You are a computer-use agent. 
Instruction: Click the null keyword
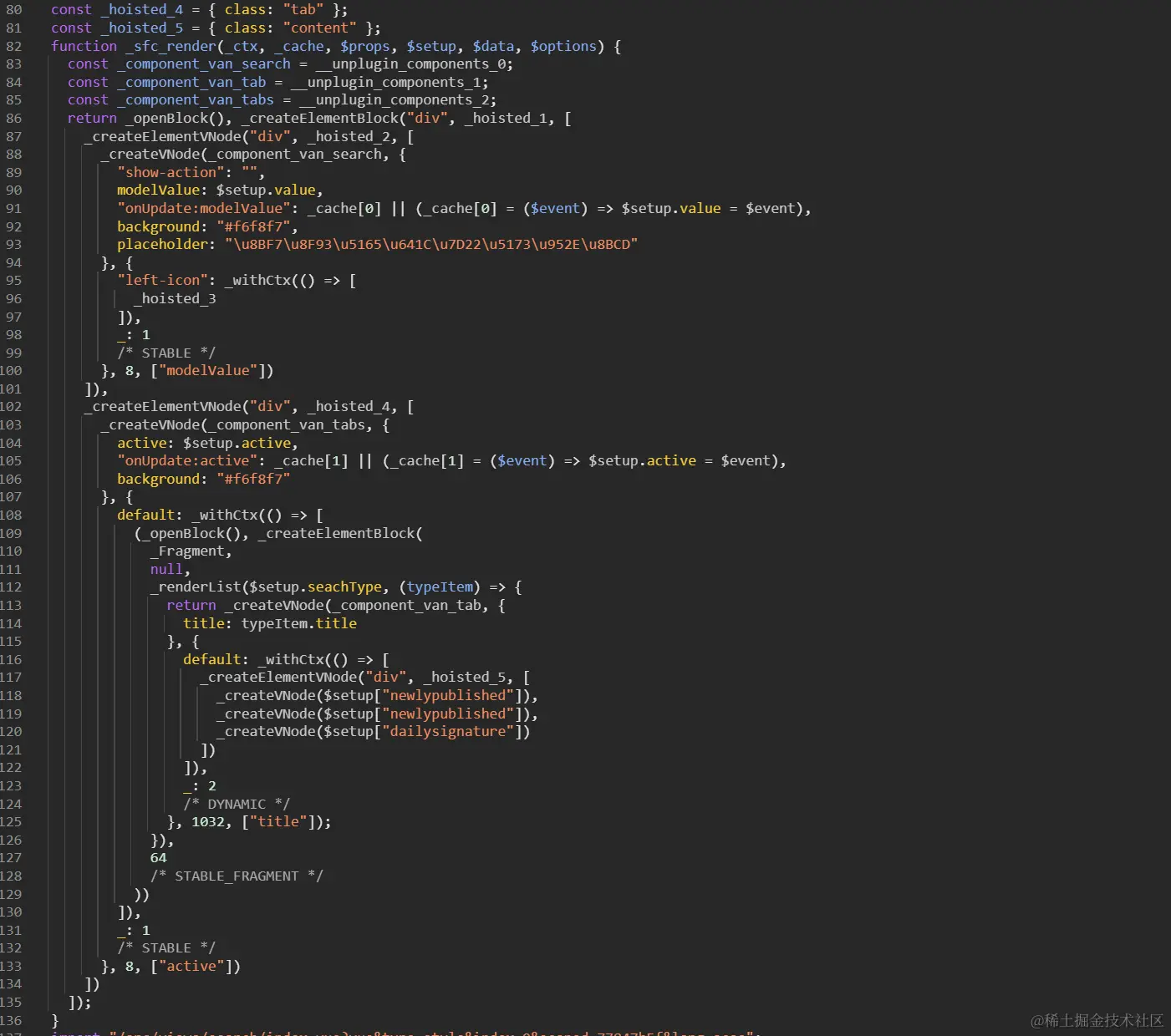pos(166,570)
